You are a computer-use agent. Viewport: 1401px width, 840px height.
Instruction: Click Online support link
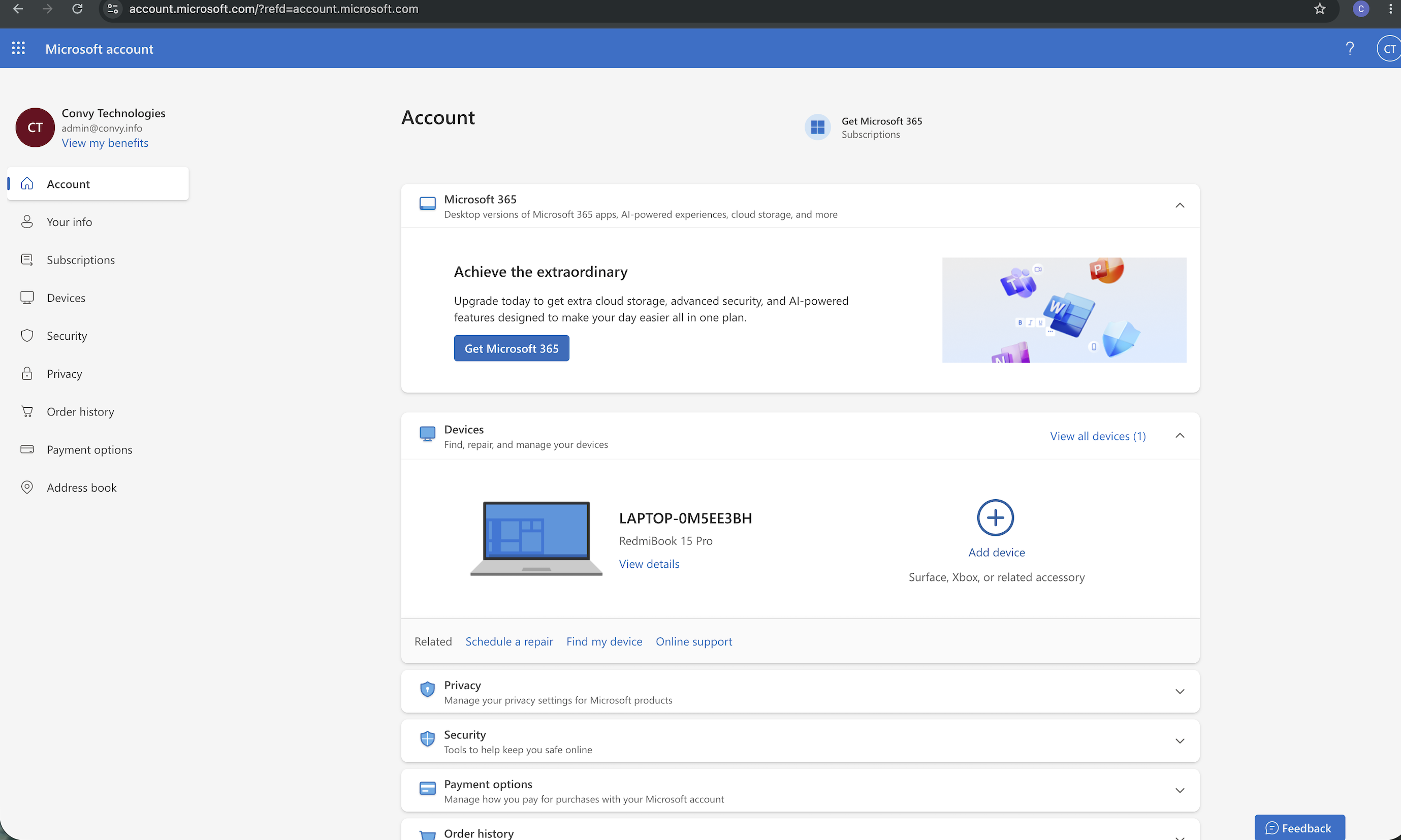coord(693,642)
